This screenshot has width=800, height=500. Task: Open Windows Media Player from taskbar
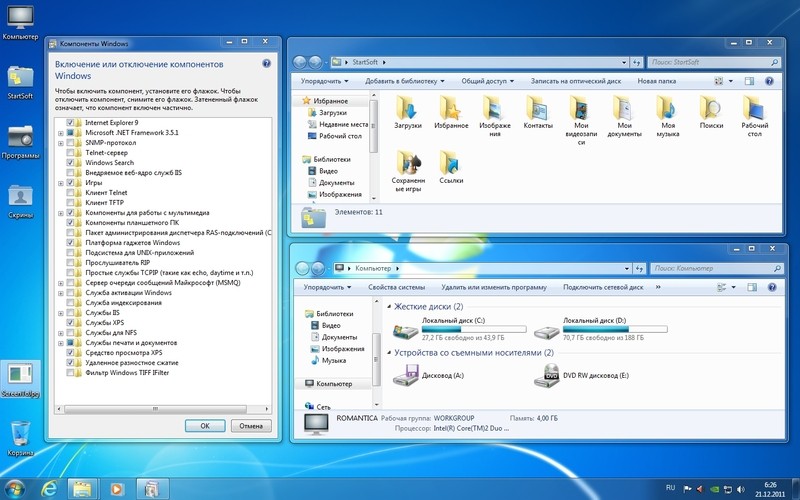(116, 489)
